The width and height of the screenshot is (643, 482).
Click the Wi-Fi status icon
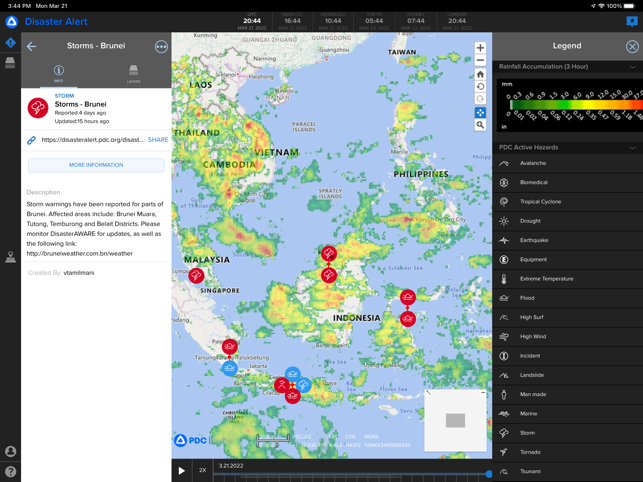(x=602, y=6)
